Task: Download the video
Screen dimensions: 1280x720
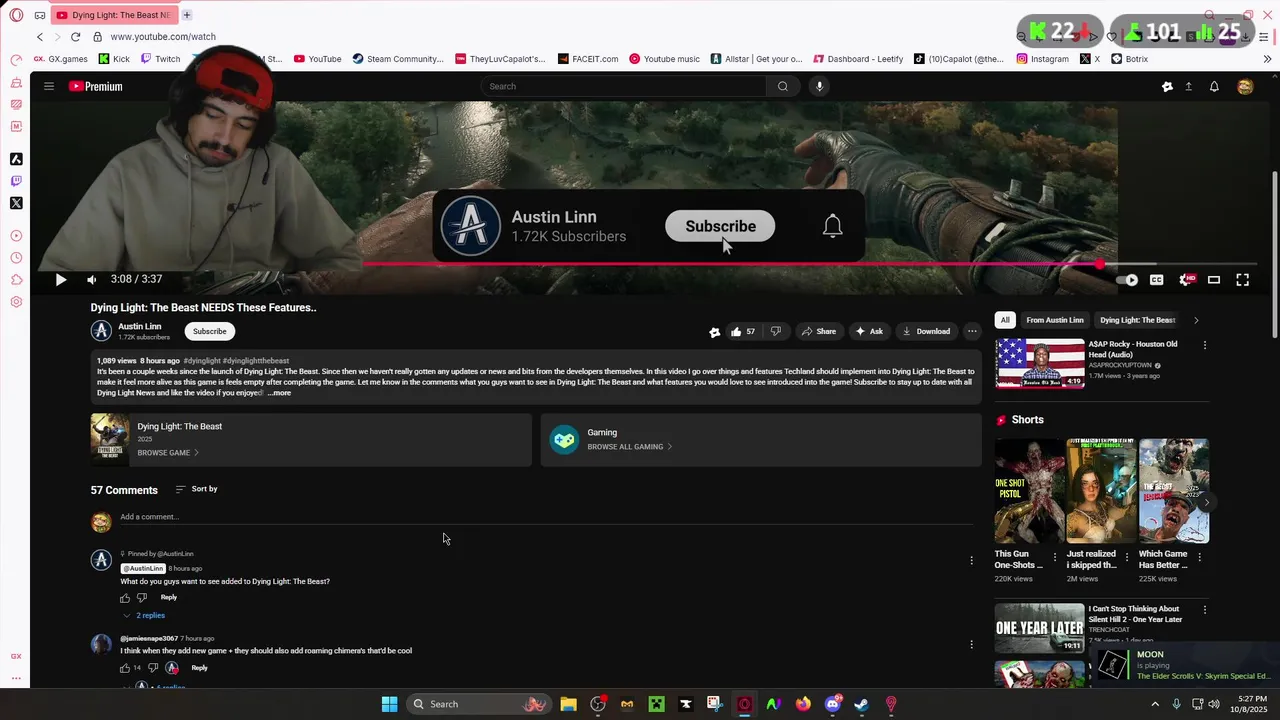Action: point(926,331)
